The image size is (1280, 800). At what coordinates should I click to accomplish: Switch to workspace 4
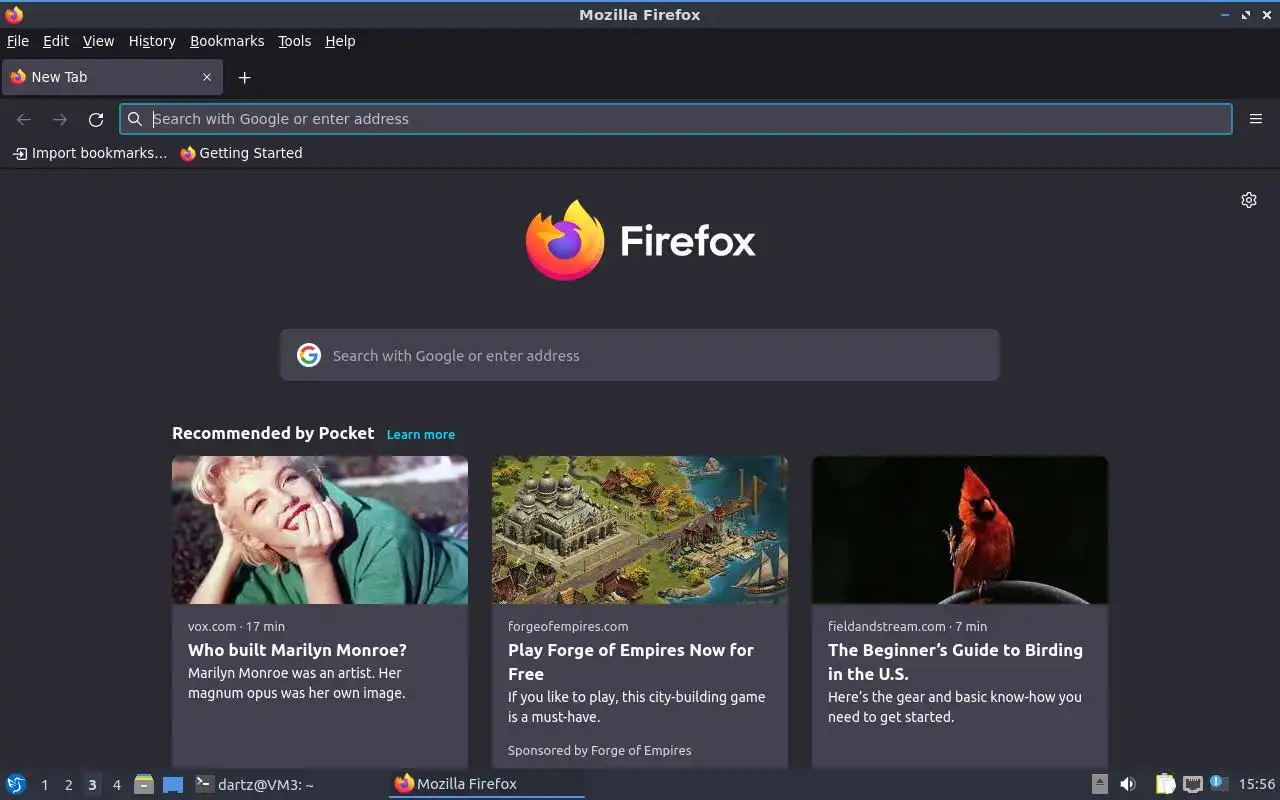pyautogui.click(x=116, y=785)
